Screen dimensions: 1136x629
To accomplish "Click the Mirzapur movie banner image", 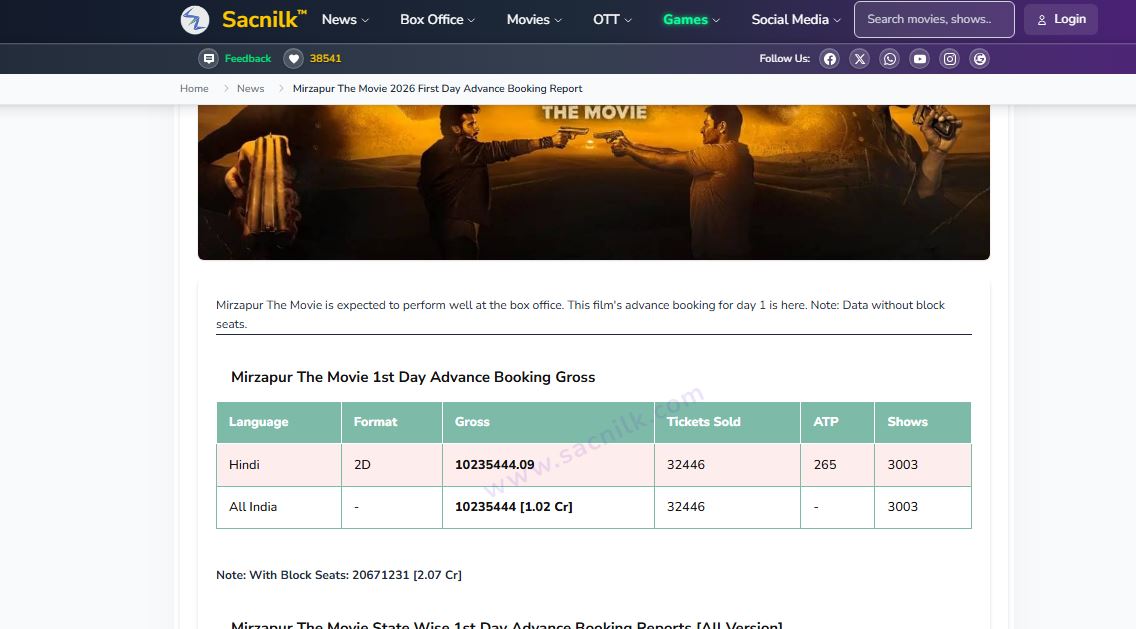I will tap(593, 182).
